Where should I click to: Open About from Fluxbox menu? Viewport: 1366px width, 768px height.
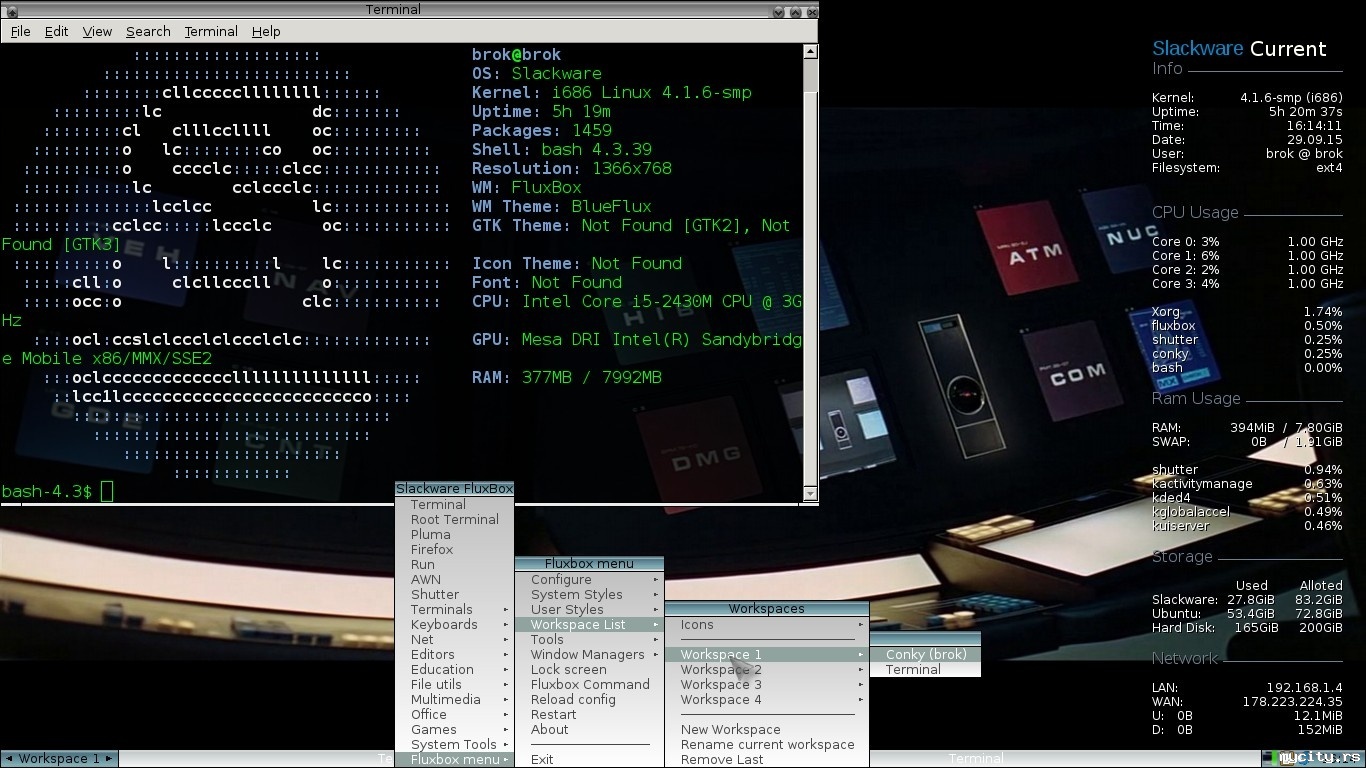tap(589, 730)
